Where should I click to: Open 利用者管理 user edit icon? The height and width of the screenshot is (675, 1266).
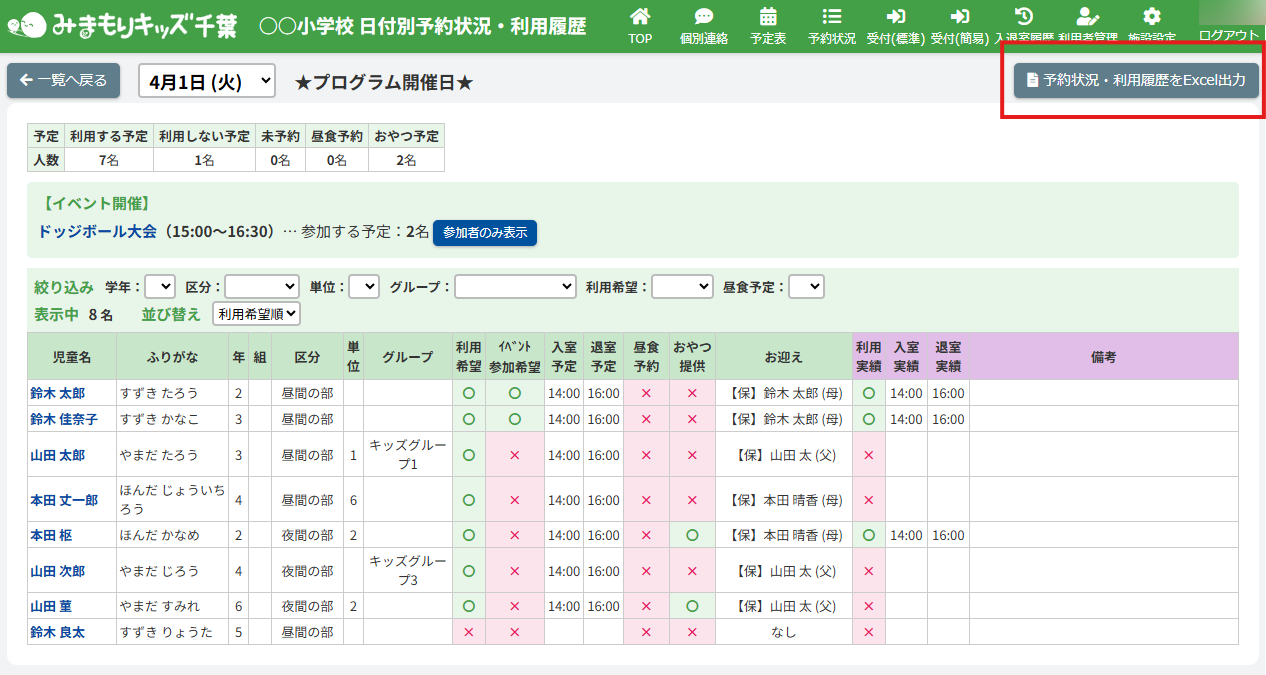click(x=1087, y=17)
